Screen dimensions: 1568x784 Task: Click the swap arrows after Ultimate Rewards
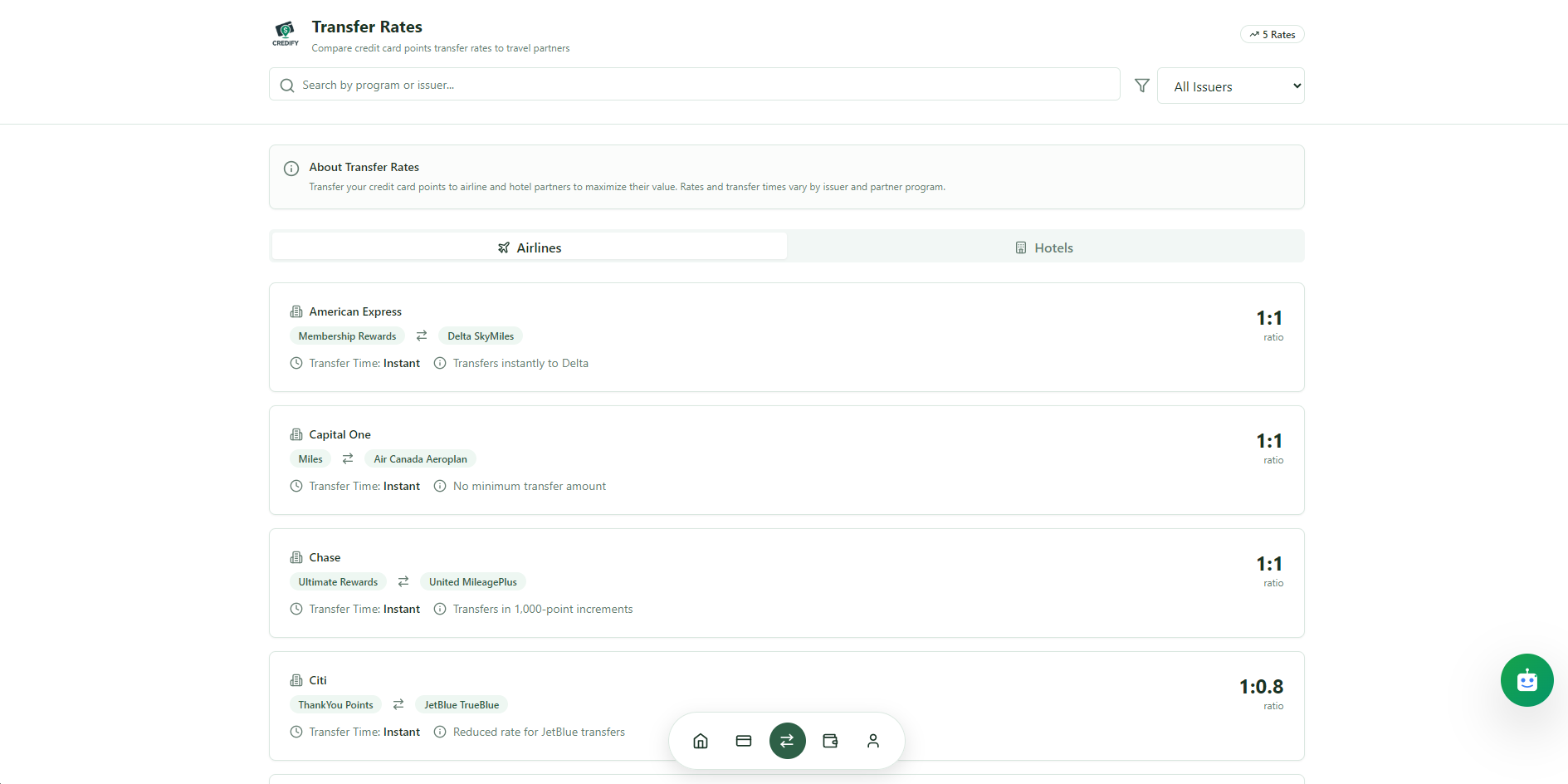click(x=403, y=581)
